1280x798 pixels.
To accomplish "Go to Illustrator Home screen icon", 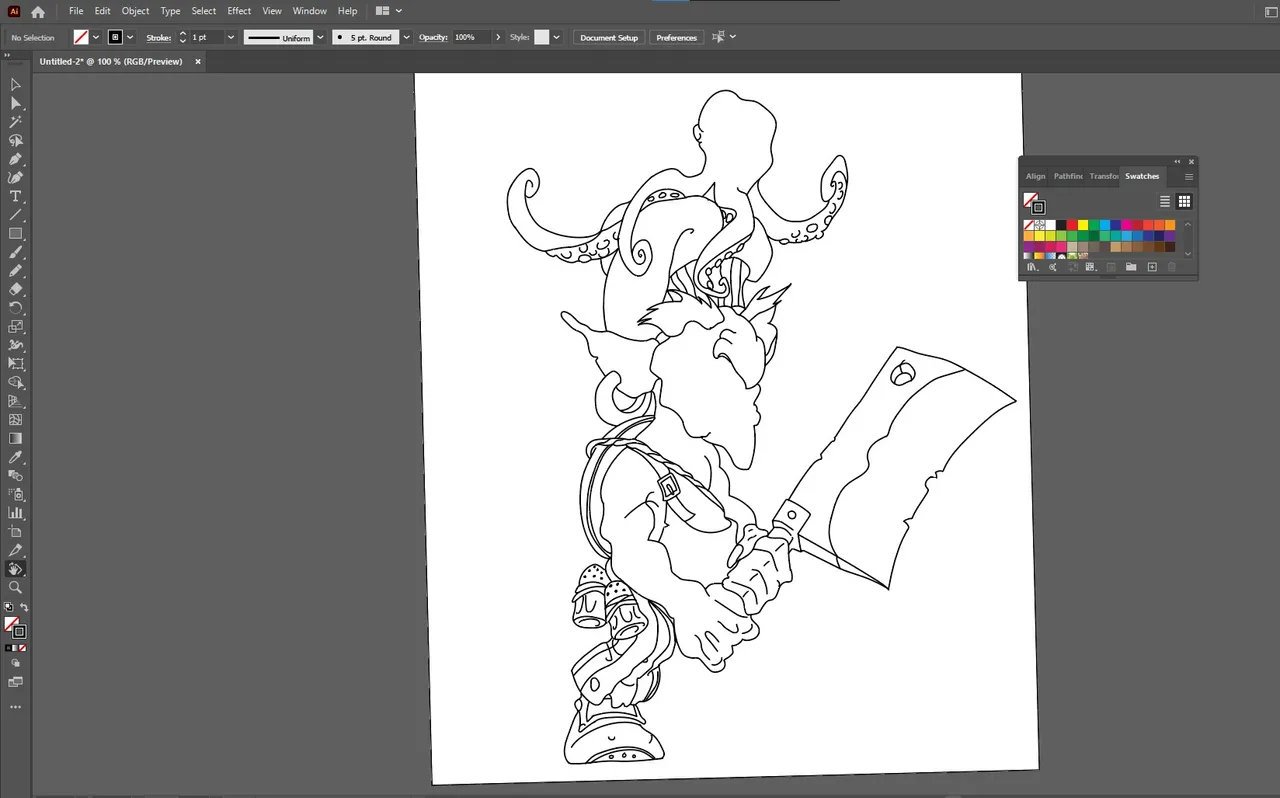I will pyautogui.click(x=38, y=12).
